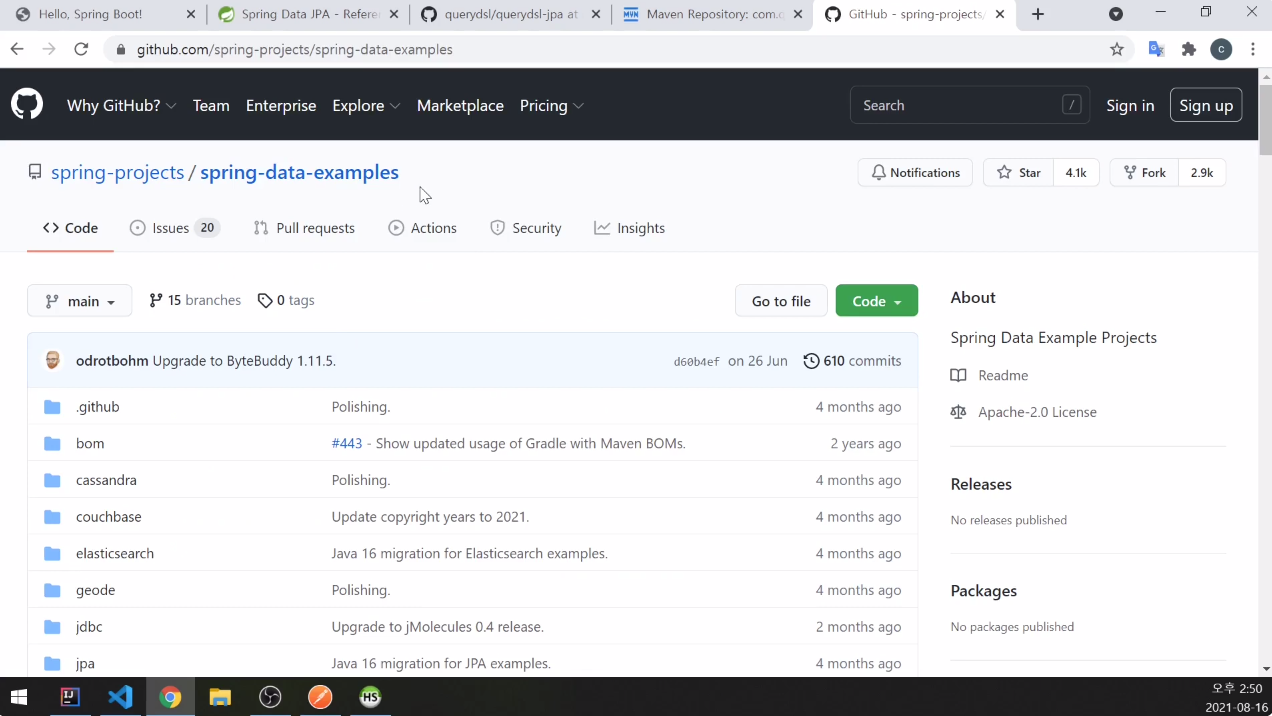Viewport: 1272px width, 716px height.
Task: View the 15 branches link
Action: pos(195,300)
